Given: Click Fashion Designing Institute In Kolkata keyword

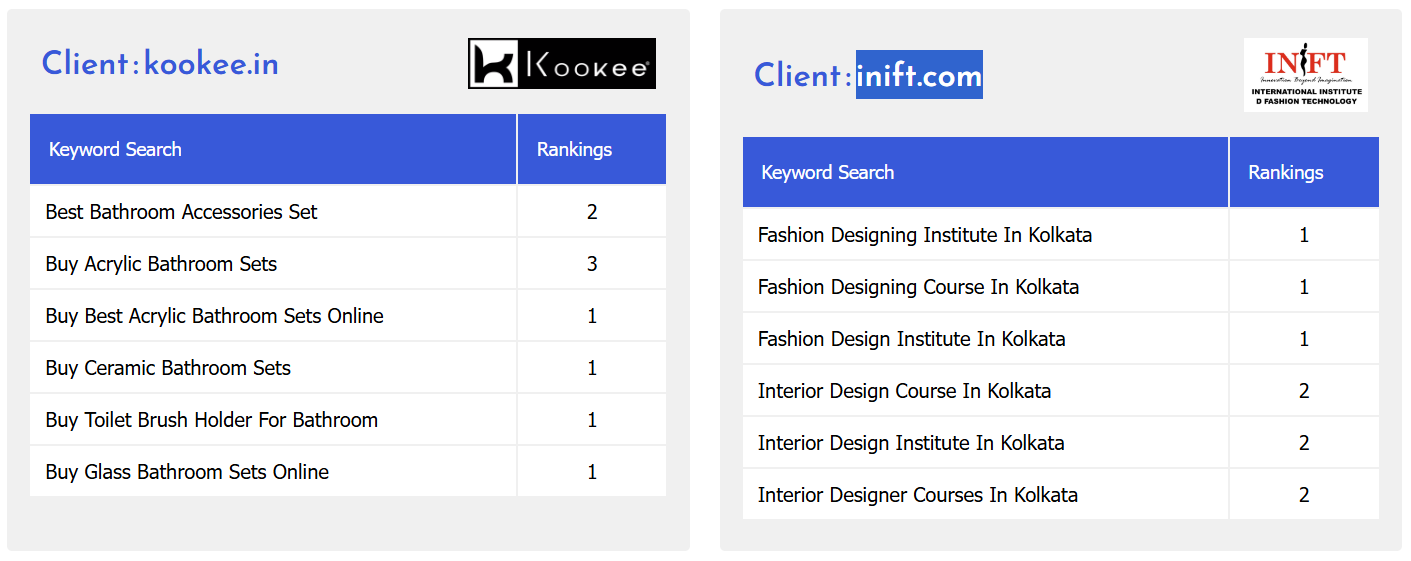Looking at the screenshot, I should pos(924,235).
